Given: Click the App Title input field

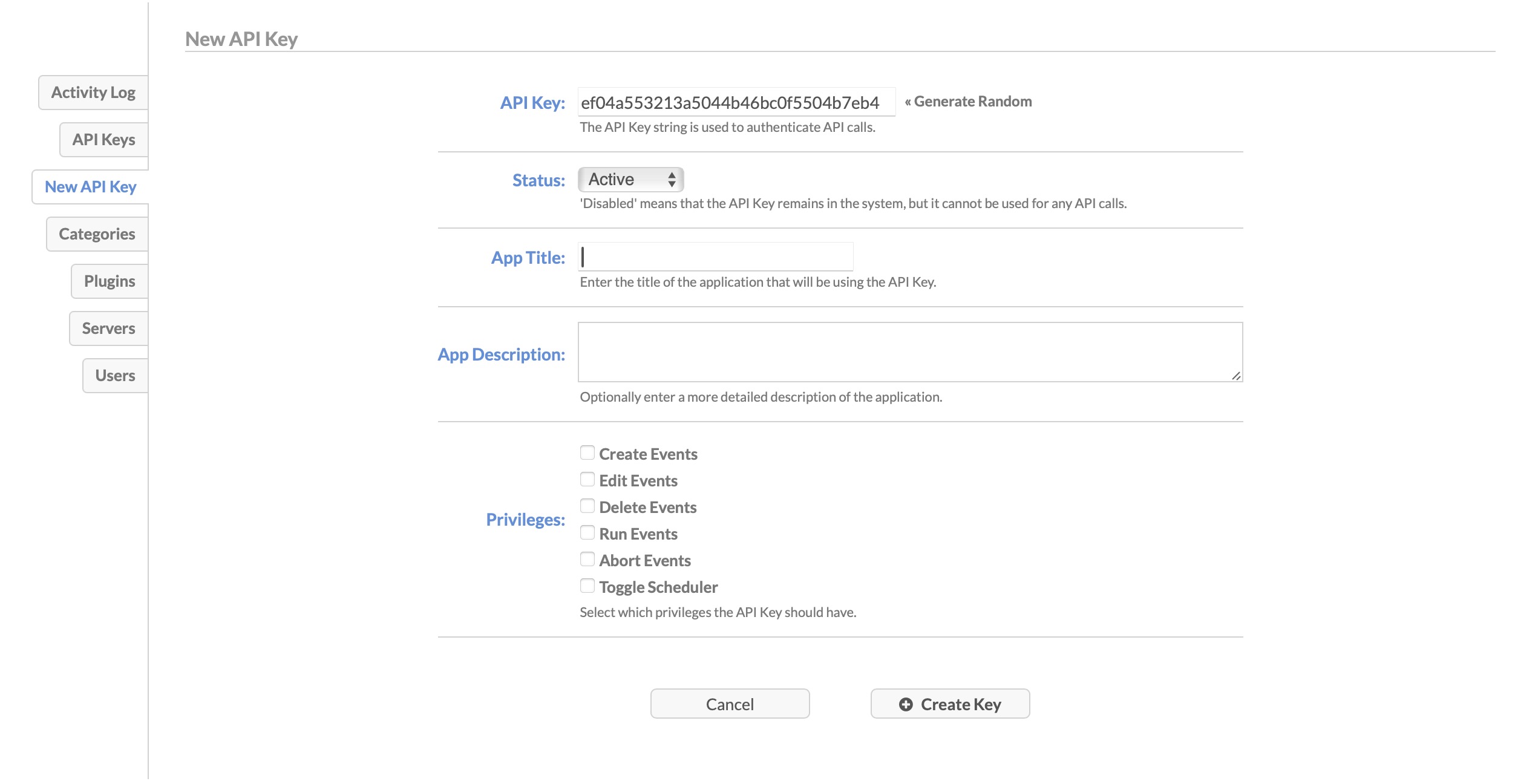Looking at the screenshot, I should (714, 256).
